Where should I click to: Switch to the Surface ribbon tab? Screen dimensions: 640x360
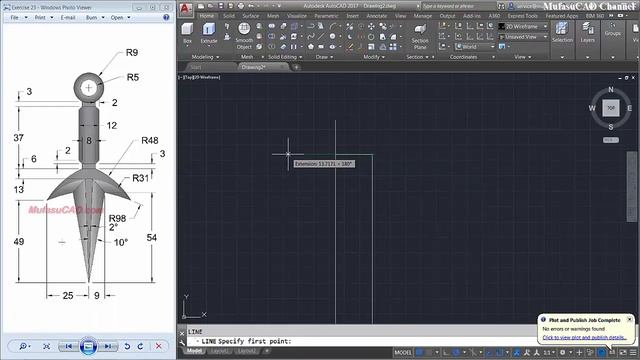(x=250, y=16)
